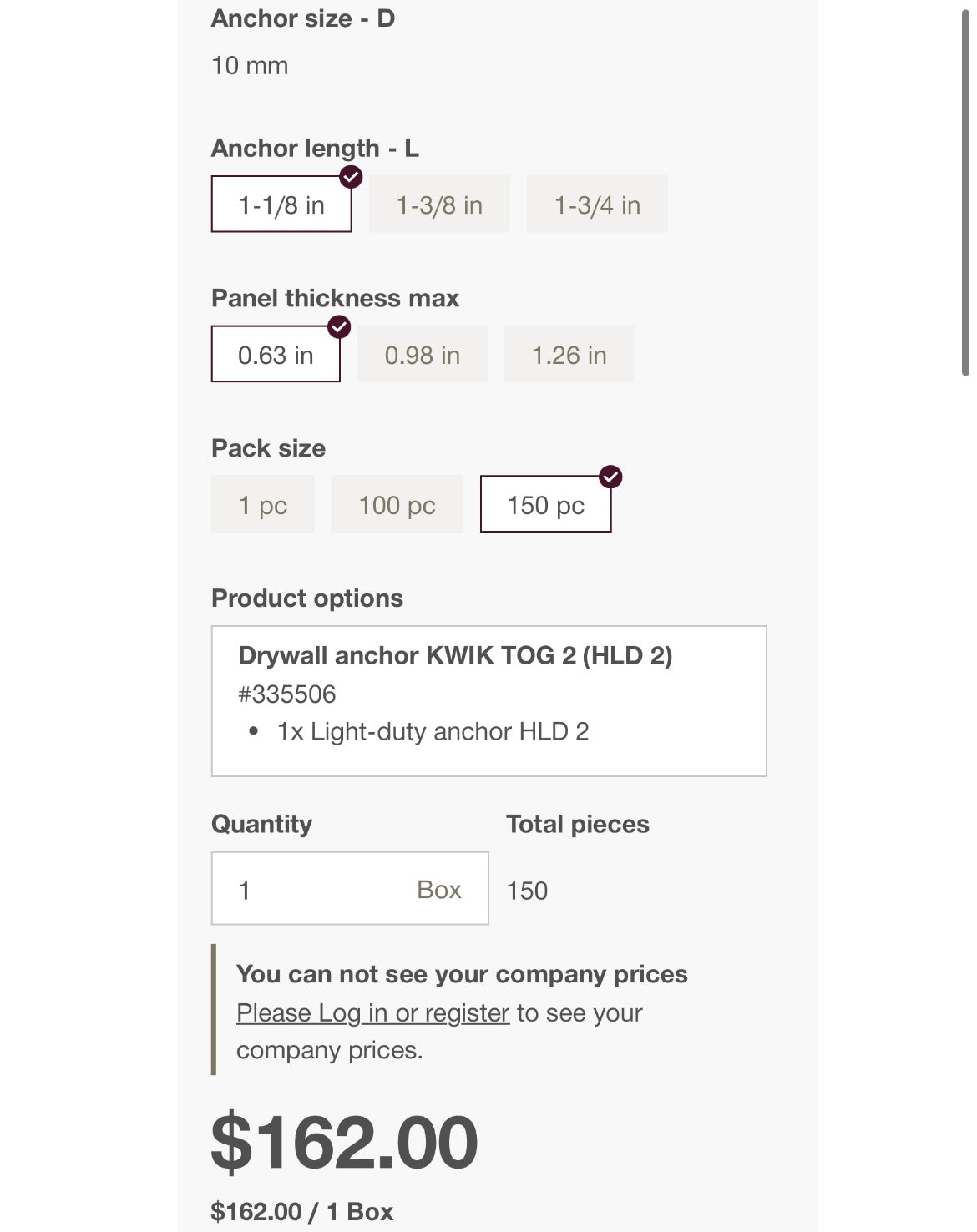Screen dimensions: 977x1232
Task: Focus the Quantity input field
Action: pos(317,889)
